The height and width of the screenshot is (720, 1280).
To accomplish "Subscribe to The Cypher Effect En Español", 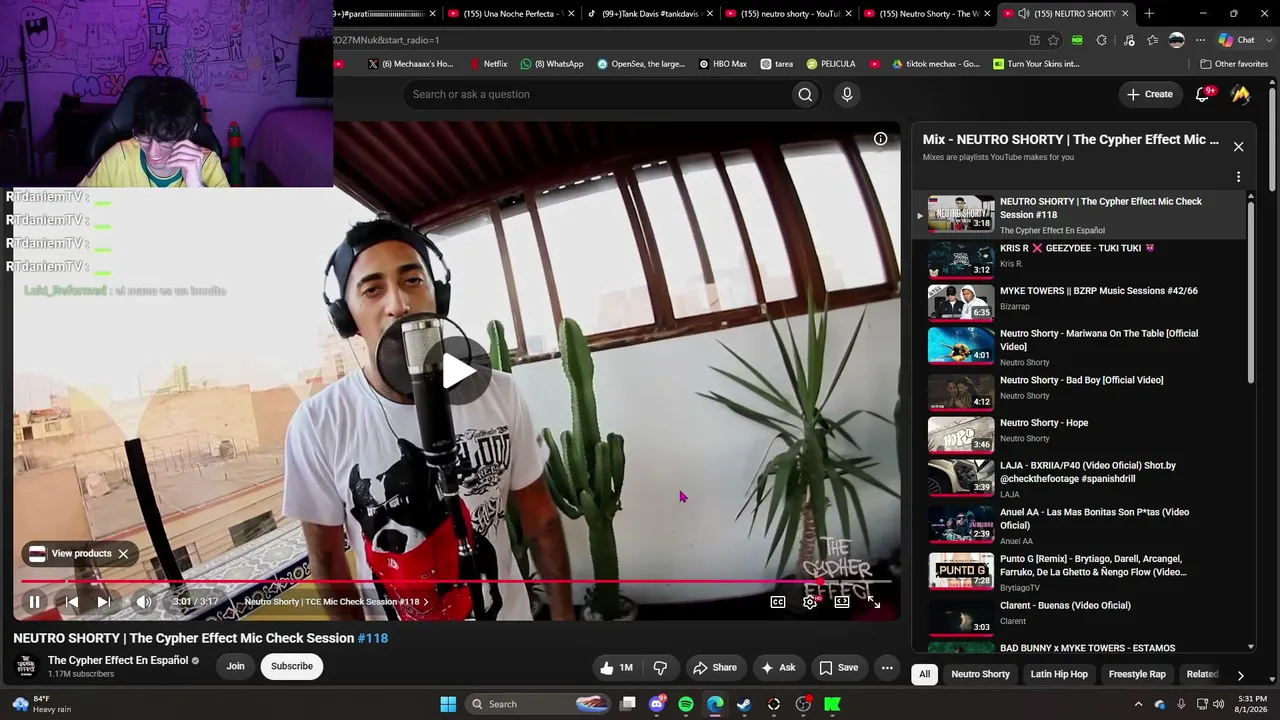I will pos(292,666).
